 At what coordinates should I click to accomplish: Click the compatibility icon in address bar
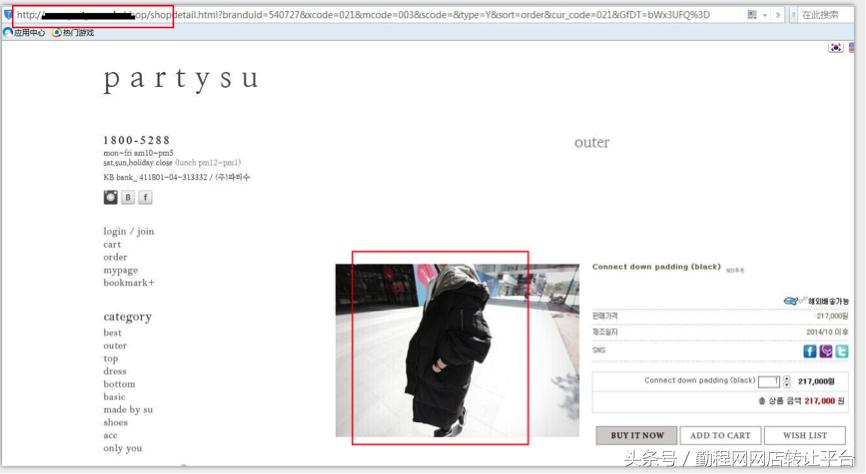752,15
